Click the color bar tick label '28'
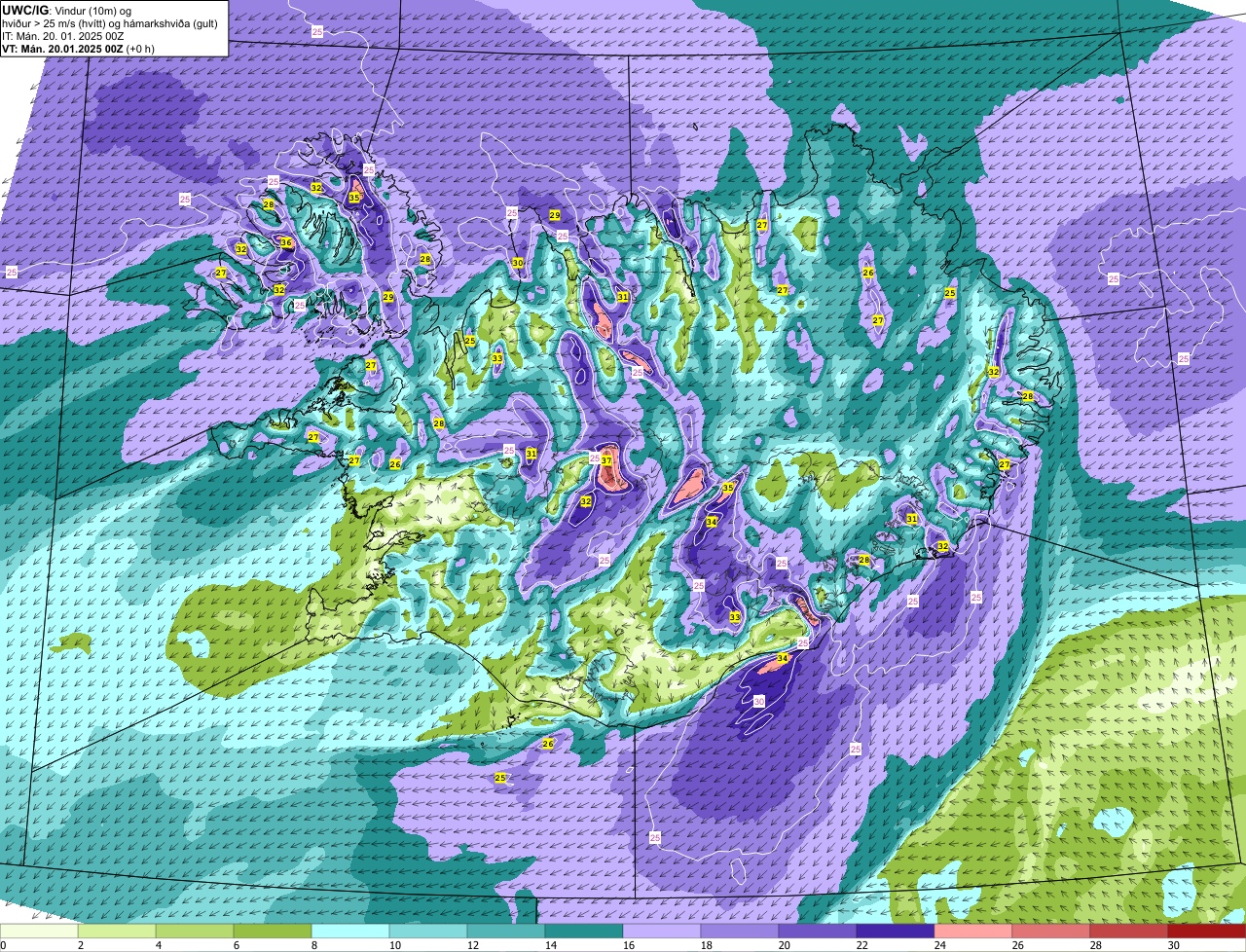The image size is (1246, 952). [x=1095, y=945]
